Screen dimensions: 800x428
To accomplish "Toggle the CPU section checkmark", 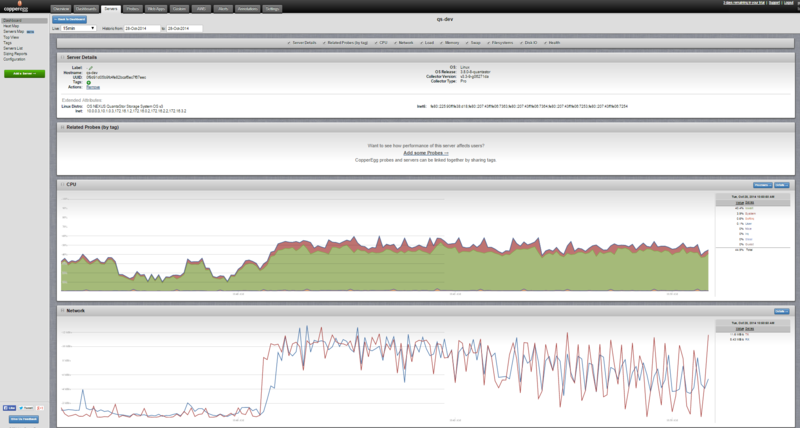I will pos(376,43).
